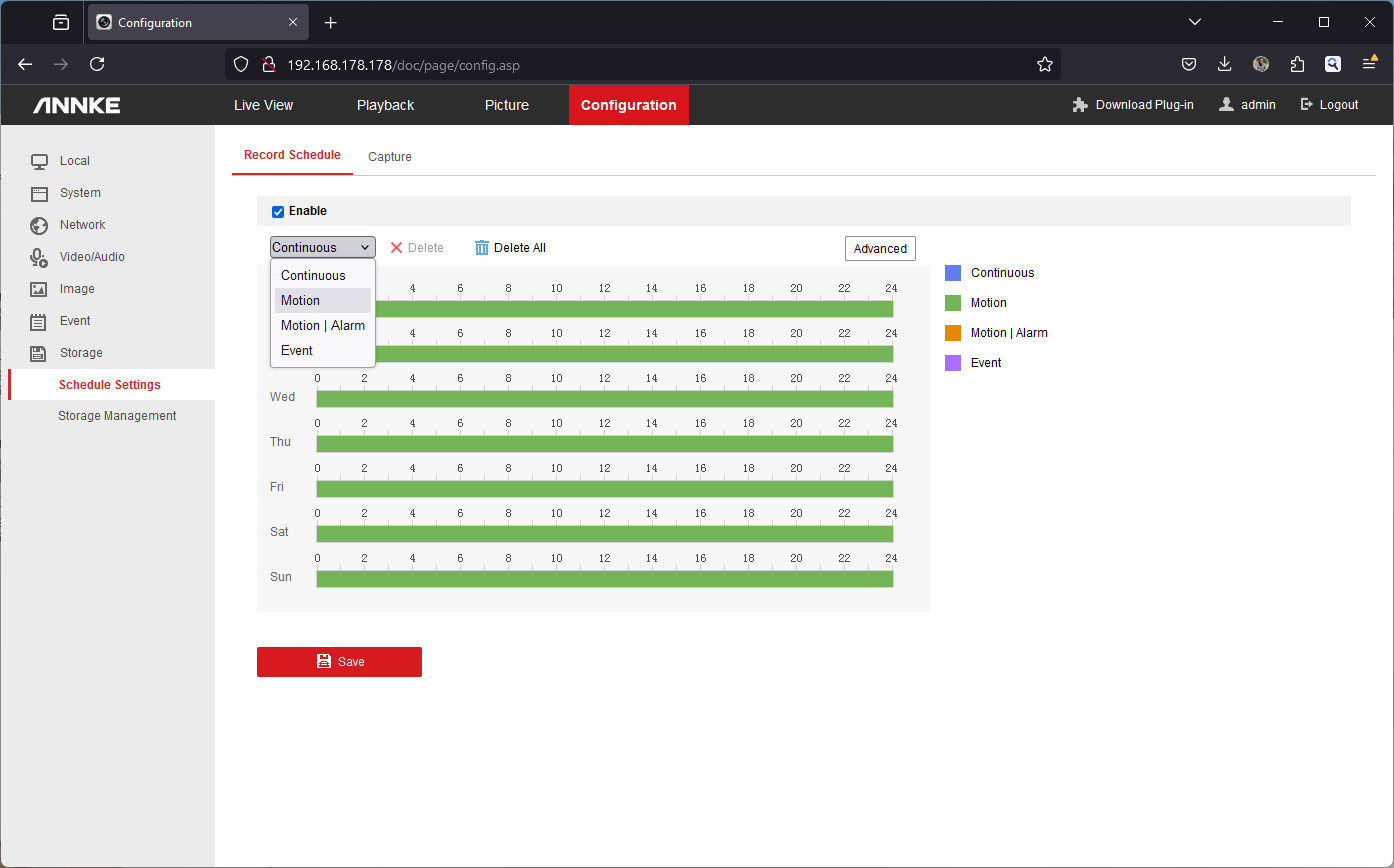Pick the Event option in dropdown list
The width and height of the screenshot is (1394, 868).
(297, 351)
